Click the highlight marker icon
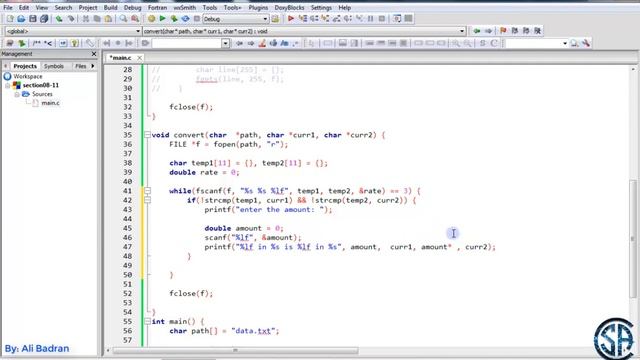The image size is (640, 360). [262, 43]
